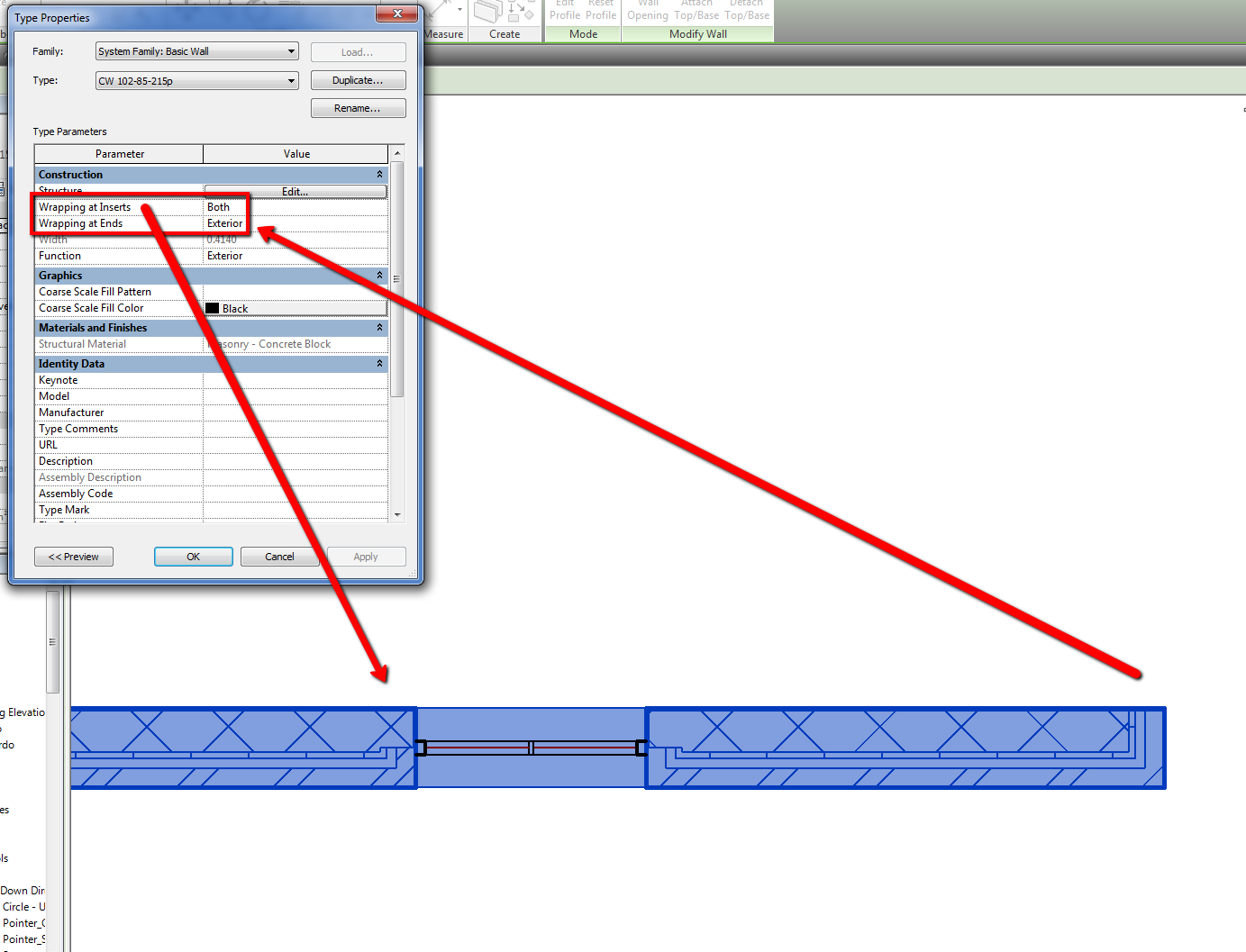Click the Type Mark value field
The height and width of the screenshot is (952, 1246).
296,510
